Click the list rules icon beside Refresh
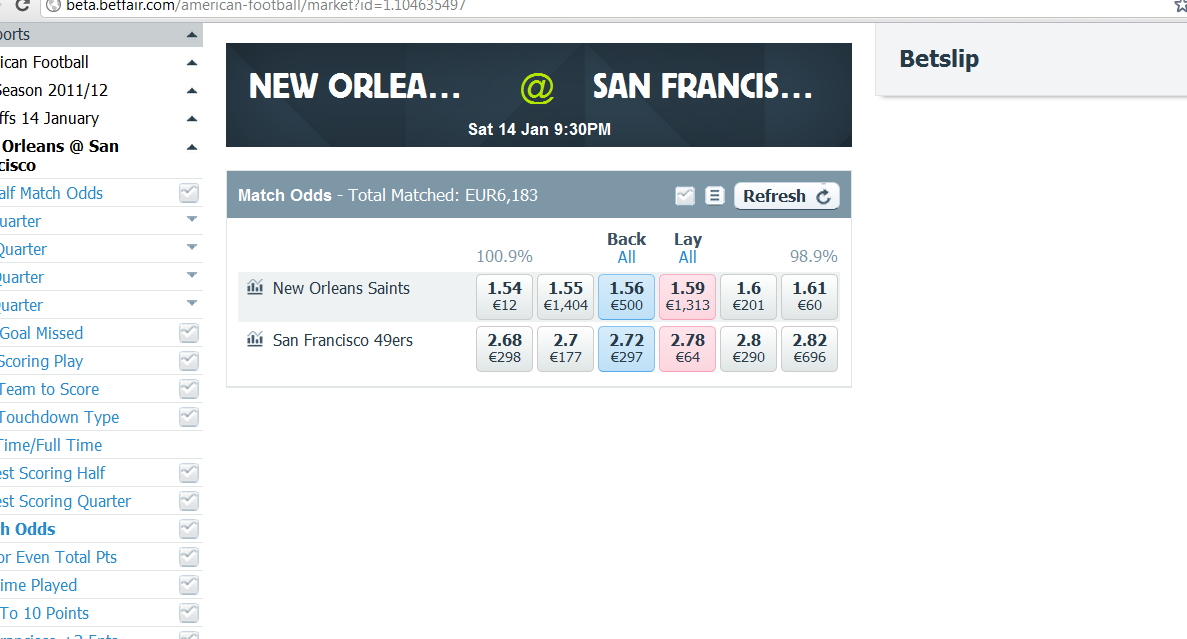 715,196
